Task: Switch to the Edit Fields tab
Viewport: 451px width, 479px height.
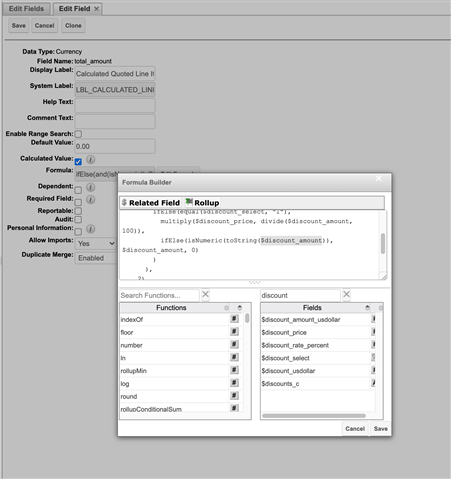Action: pyautogui.click(x=26, y=9)
